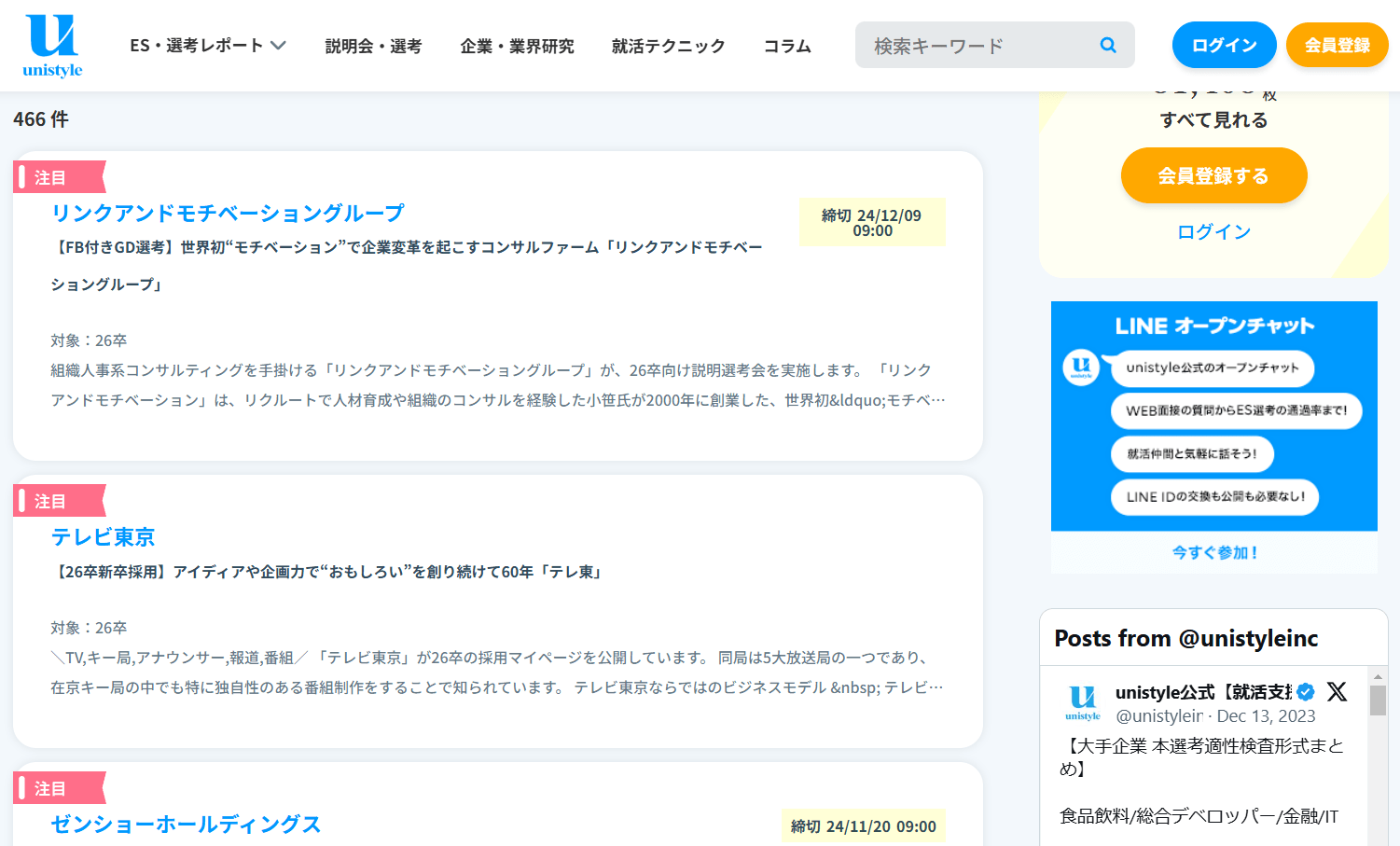Screen dimensions: 1400x846
Task: Click the 466 件 result count
Action: click(41, 119)
